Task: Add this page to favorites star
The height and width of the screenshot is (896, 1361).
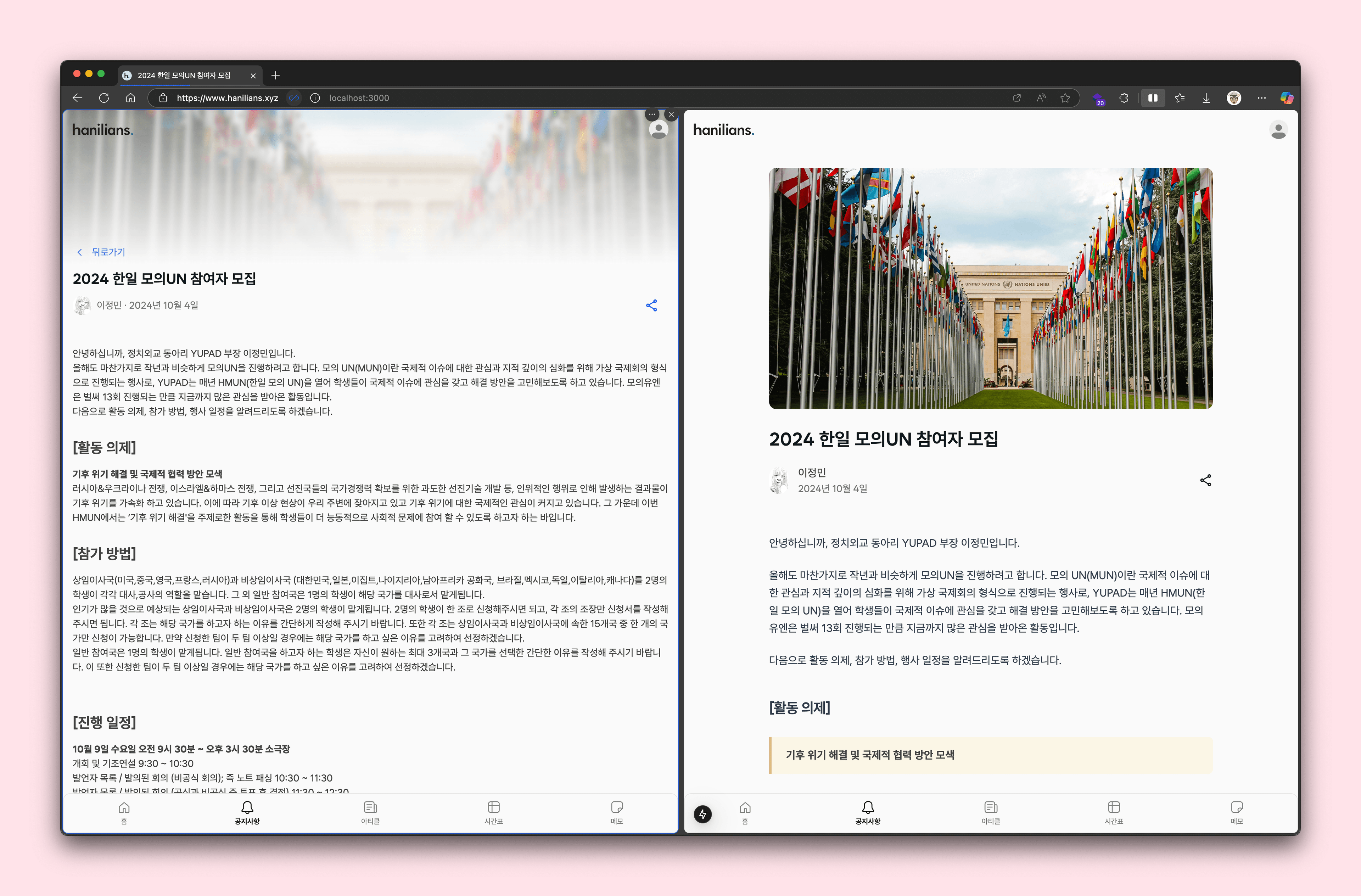Action: point(1065,98)
